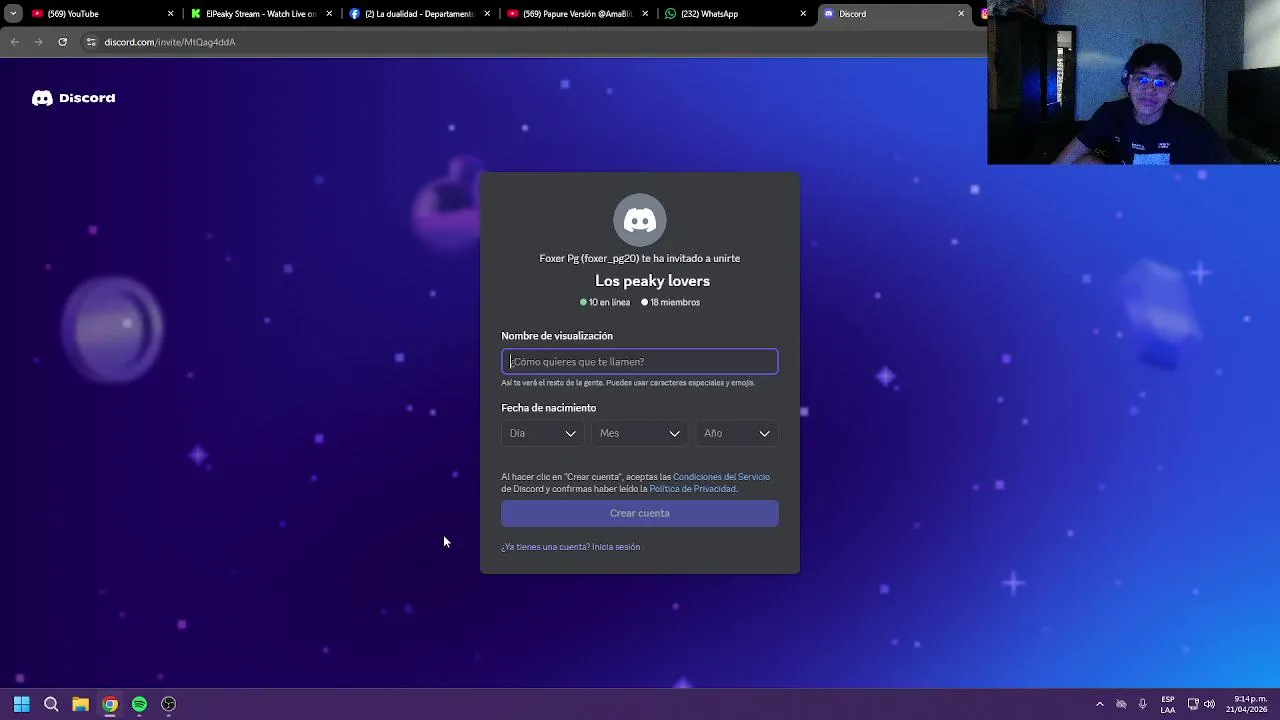Go forward with the browser forward arrow
Viewport: 1280px width, 720px height.
point(38,42)
